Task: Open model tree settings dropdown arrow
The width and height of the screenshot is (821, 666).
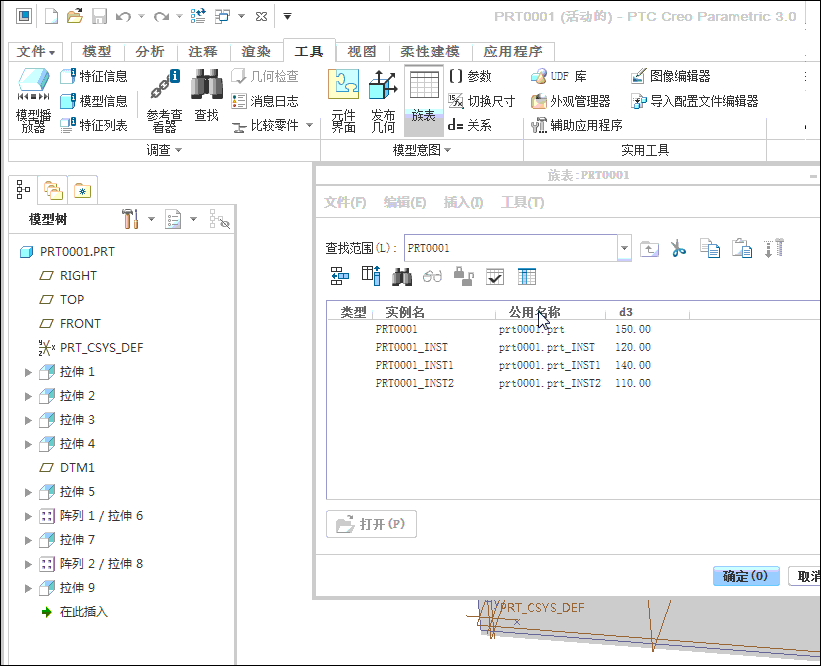Action: pyautogui.click(x=151, y=219)
